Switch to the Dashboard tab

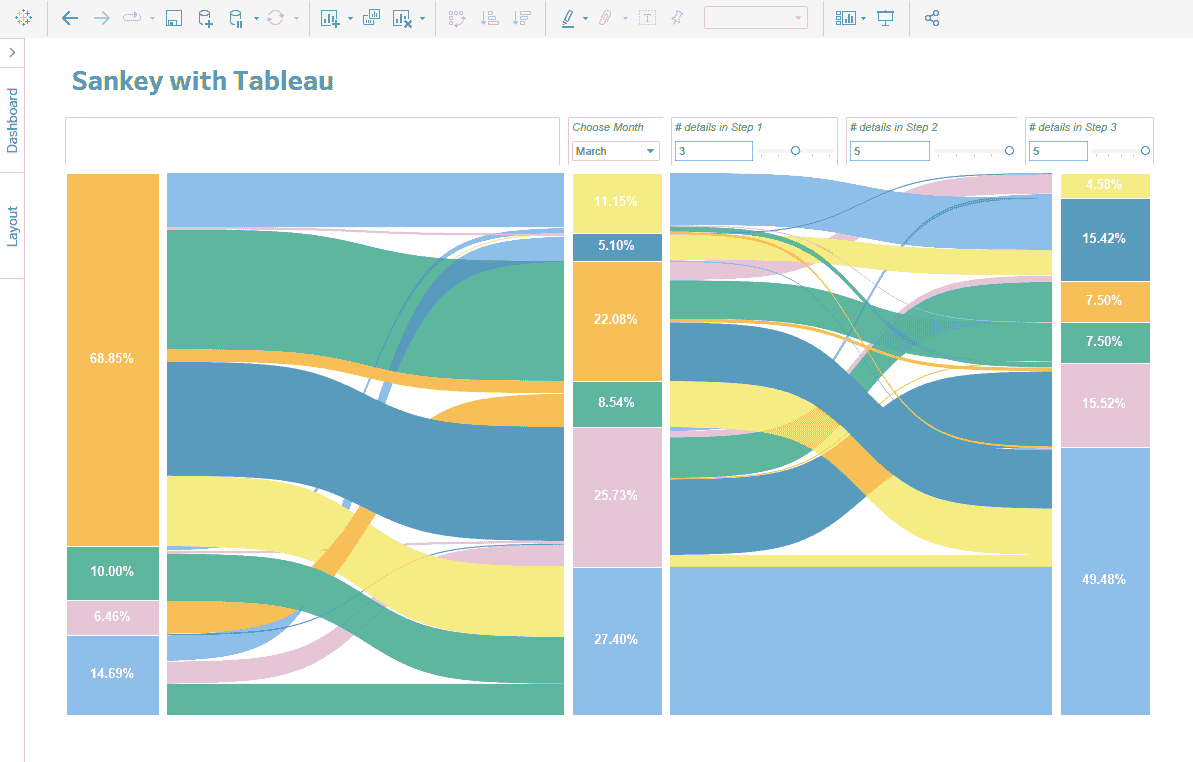pos(12,120)
